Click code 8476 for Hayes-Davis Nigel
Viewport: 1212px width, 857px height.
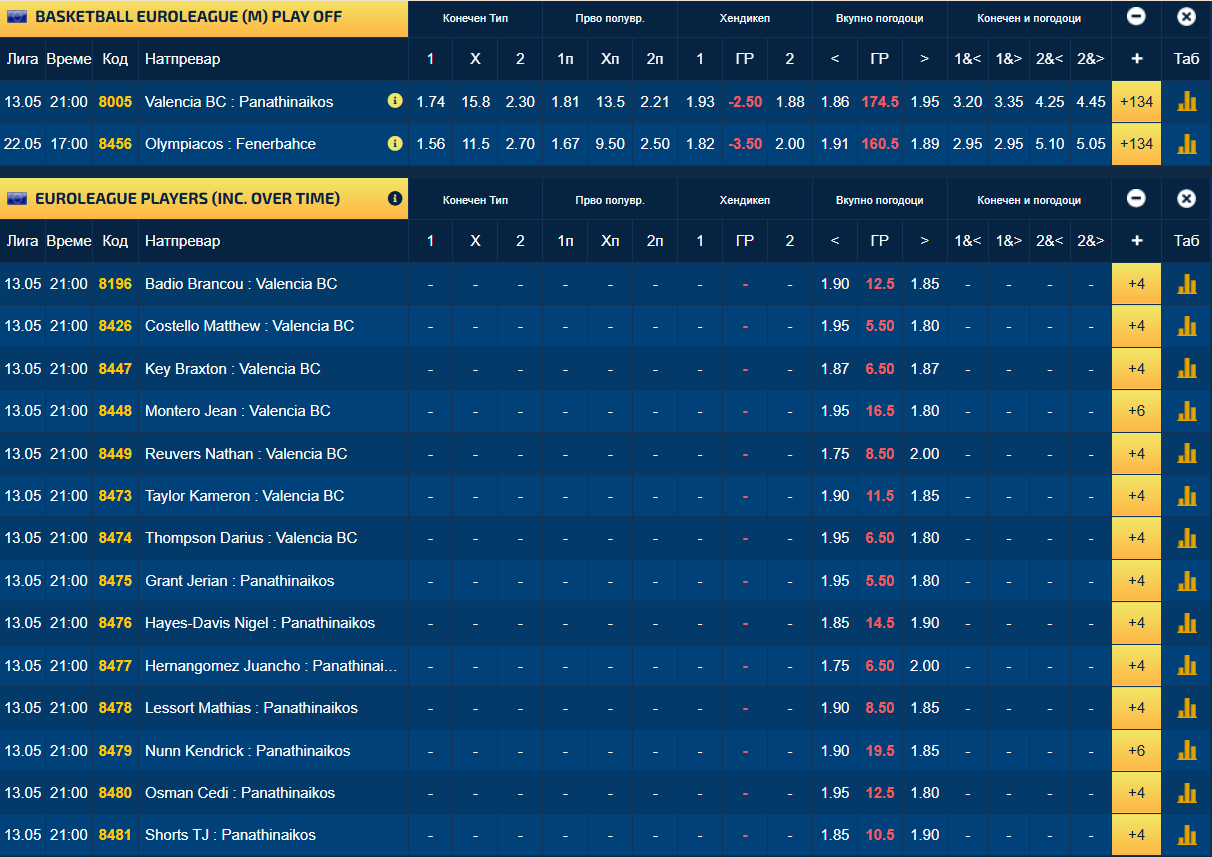click(x=115, y=623)
